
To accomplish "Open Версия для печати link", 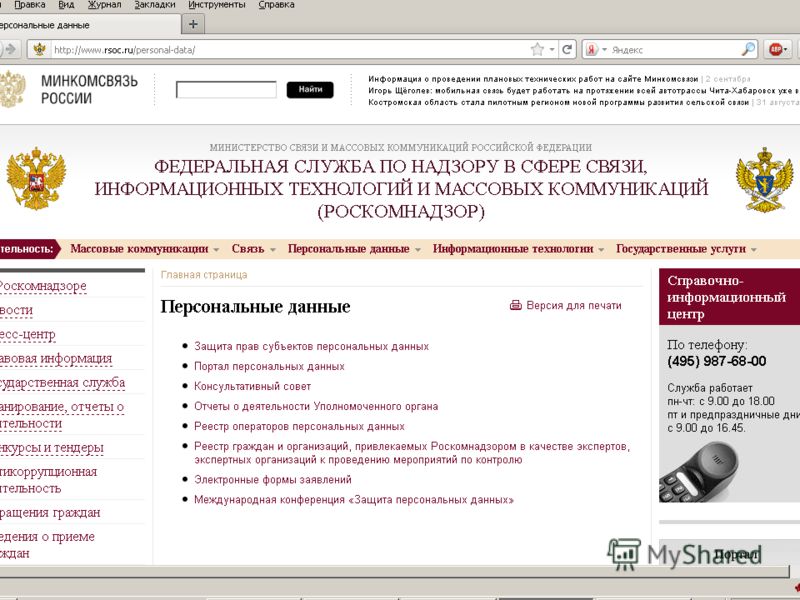I will [574, 306].
